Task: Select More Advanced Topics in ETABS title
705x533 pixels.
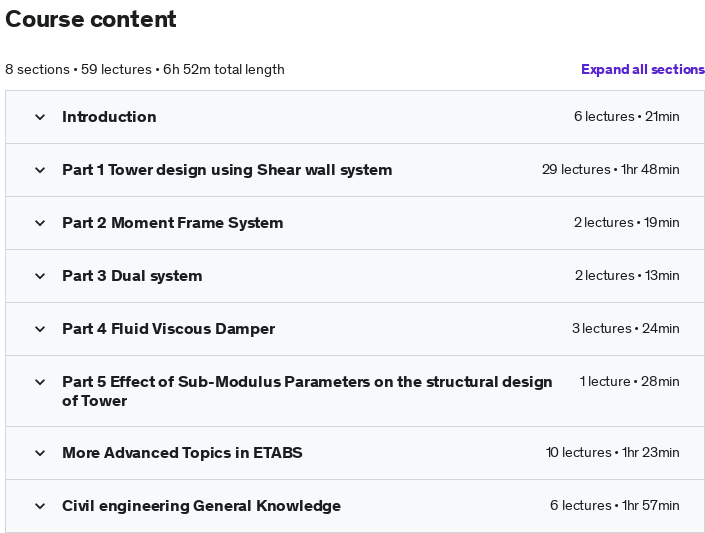Action: (182, 453)
